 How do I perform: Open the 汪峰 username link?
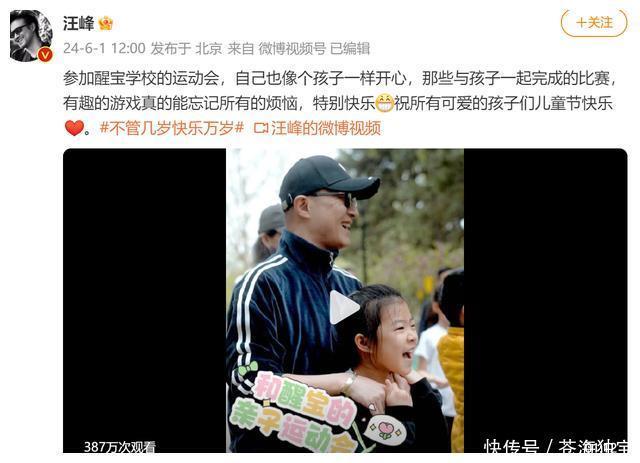click(78, 23)
